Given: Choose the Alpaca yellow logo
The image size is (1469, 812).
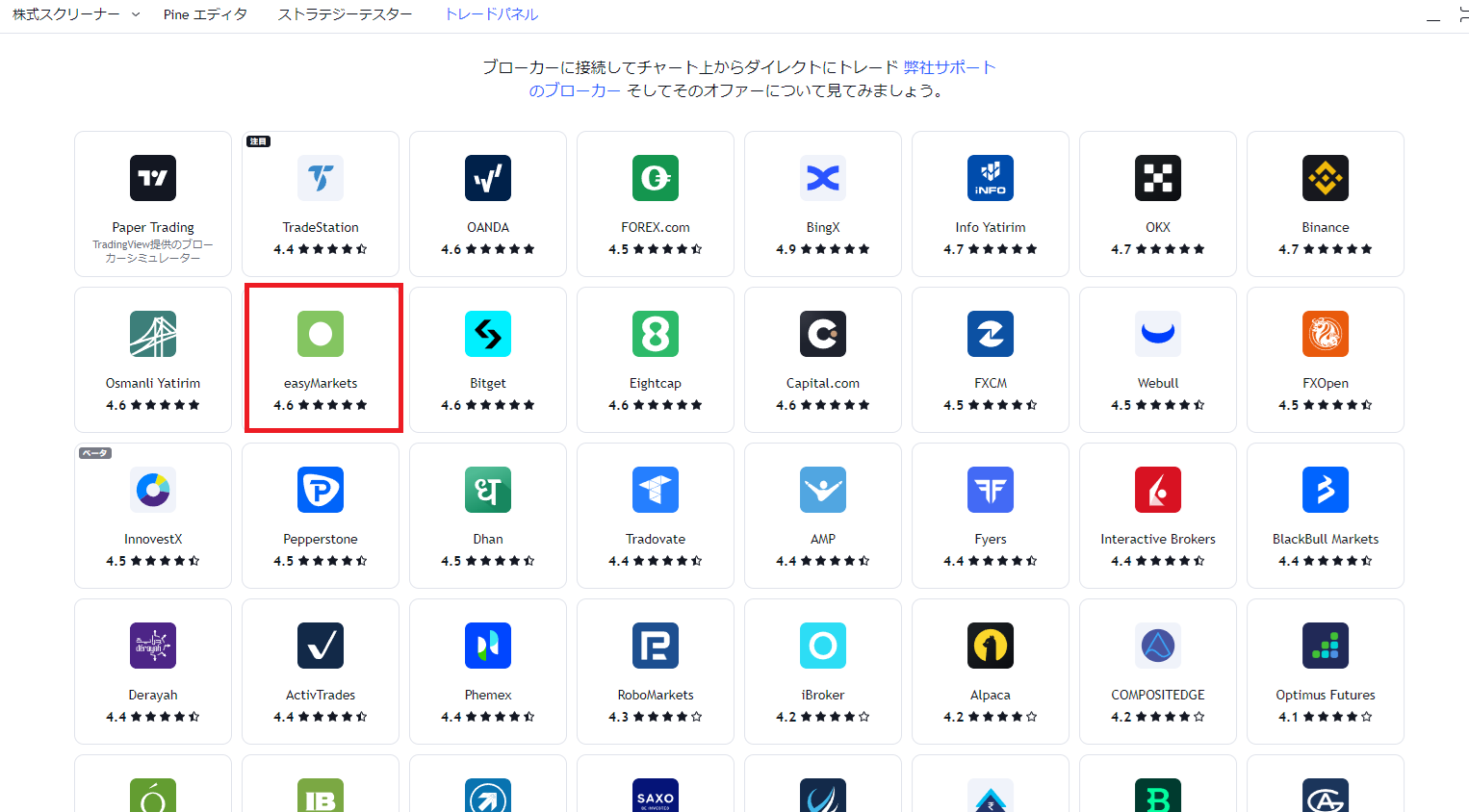Looking at the screenshot, I should point(991,646).
